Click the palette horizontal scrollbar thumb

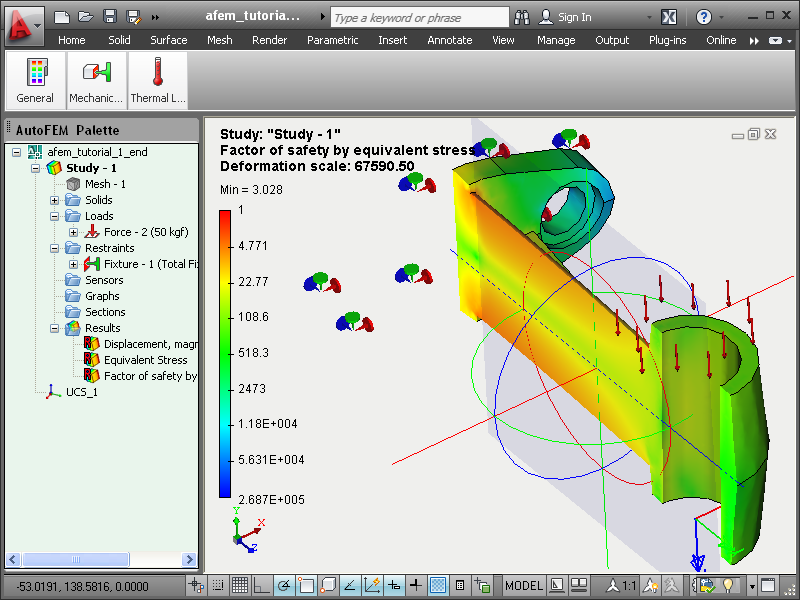76,559
